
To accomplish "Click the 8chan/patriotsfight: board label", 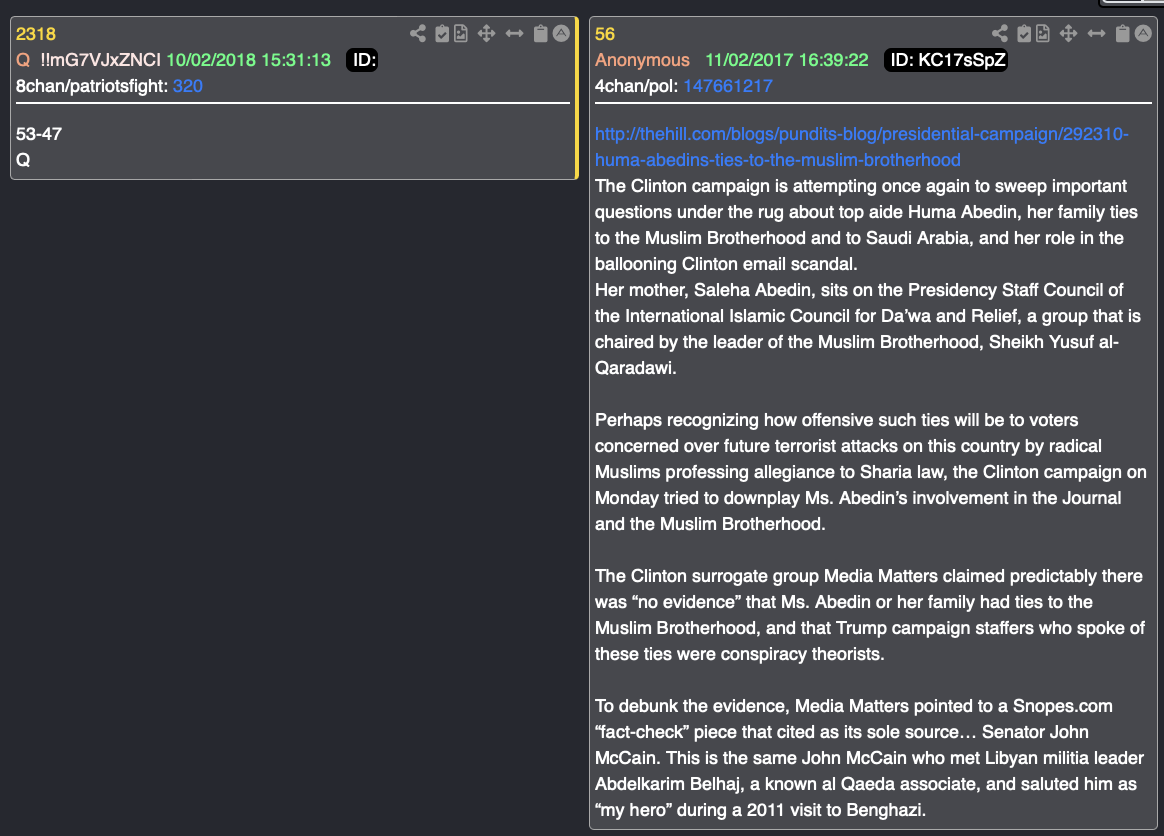I will [x=92, y=86].
